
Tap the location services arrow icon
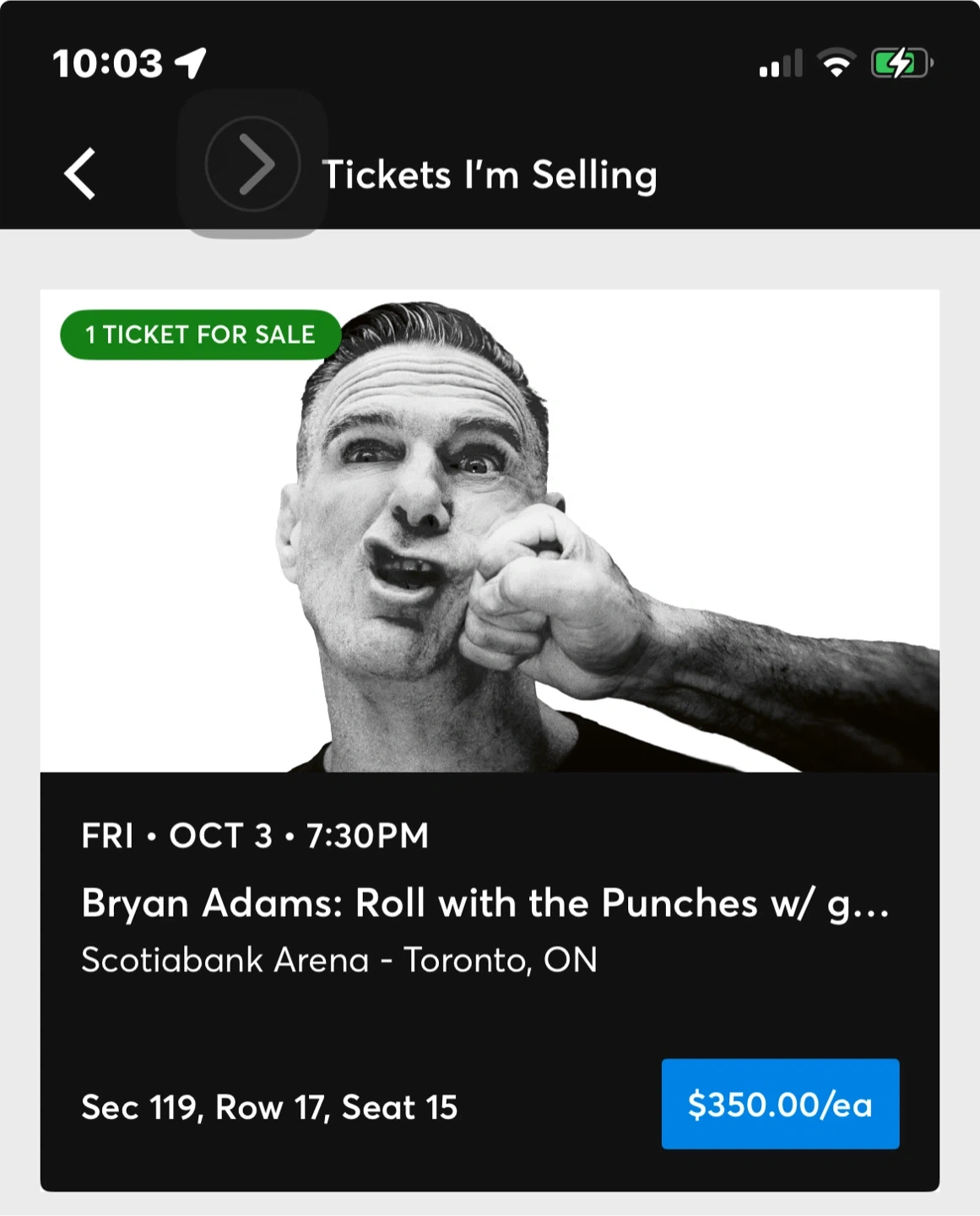pyautogui.click(x=192, y=63)
